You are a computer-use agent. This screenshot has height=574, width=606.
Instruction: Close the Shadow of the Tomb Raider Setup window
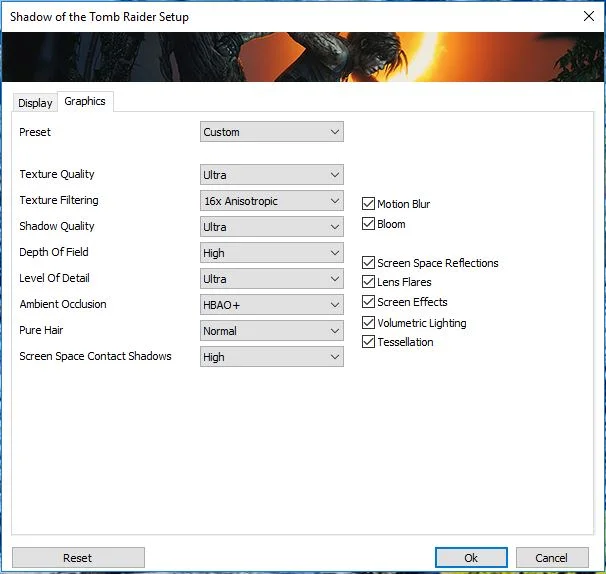589,16
